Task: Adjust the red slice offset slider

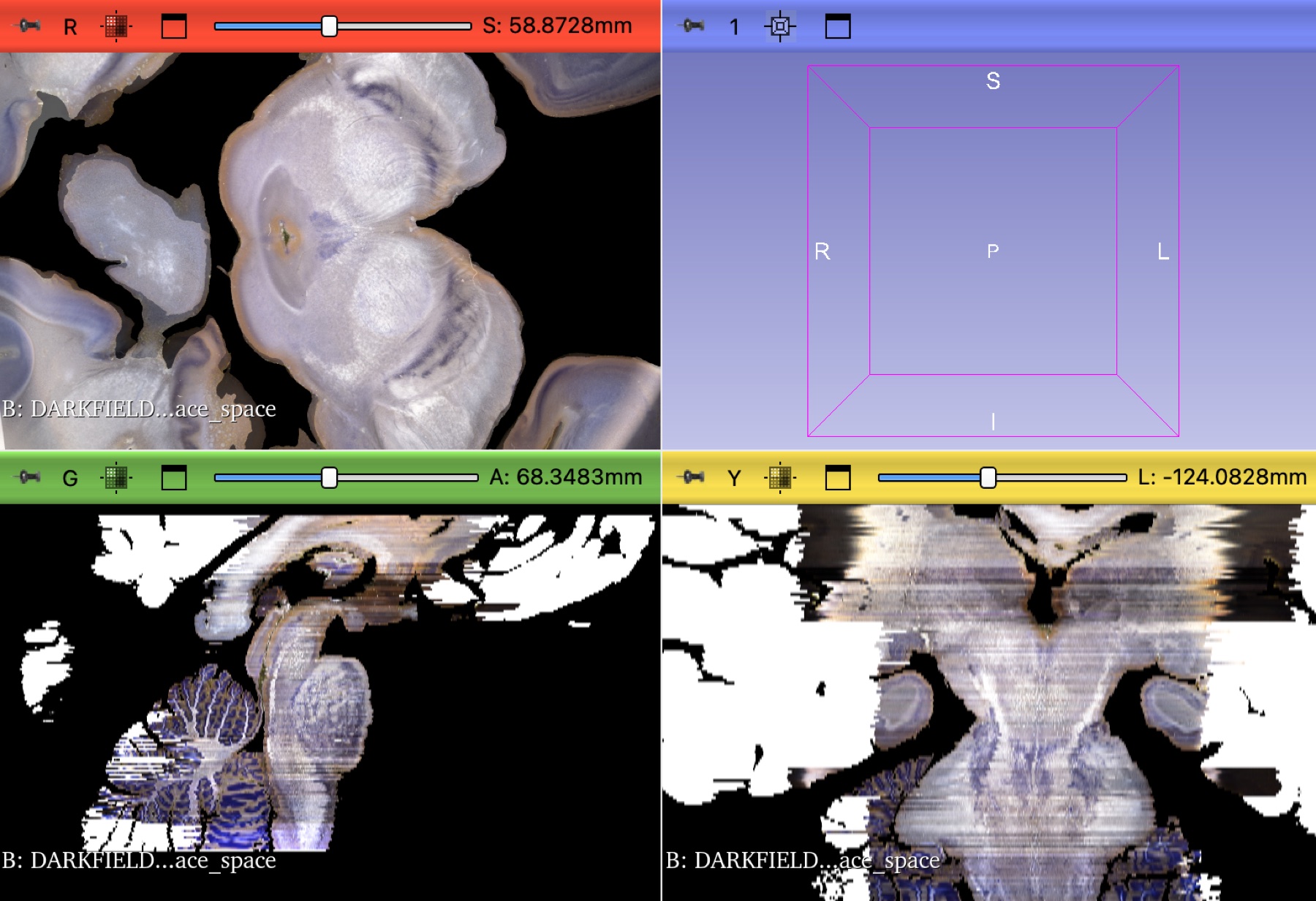Action: (342, 26)
